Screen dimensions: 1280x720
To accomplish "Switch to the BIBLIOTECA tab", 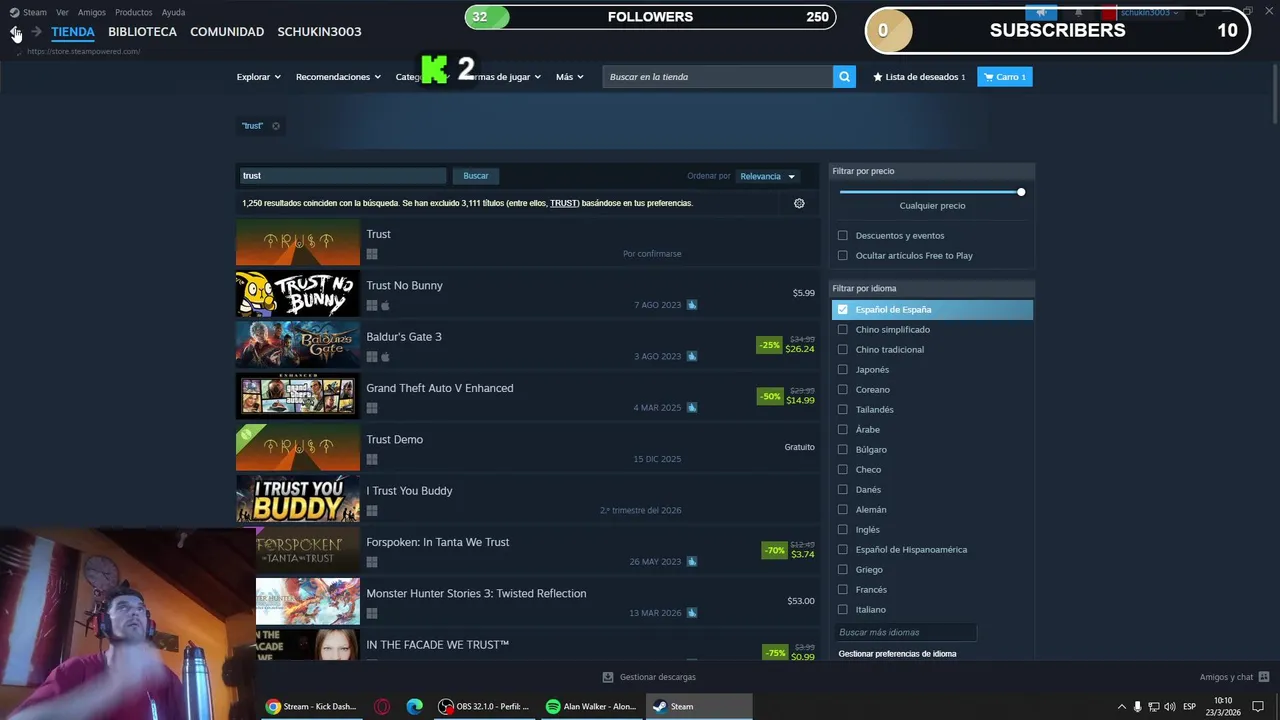I will [x=142, y=32].
